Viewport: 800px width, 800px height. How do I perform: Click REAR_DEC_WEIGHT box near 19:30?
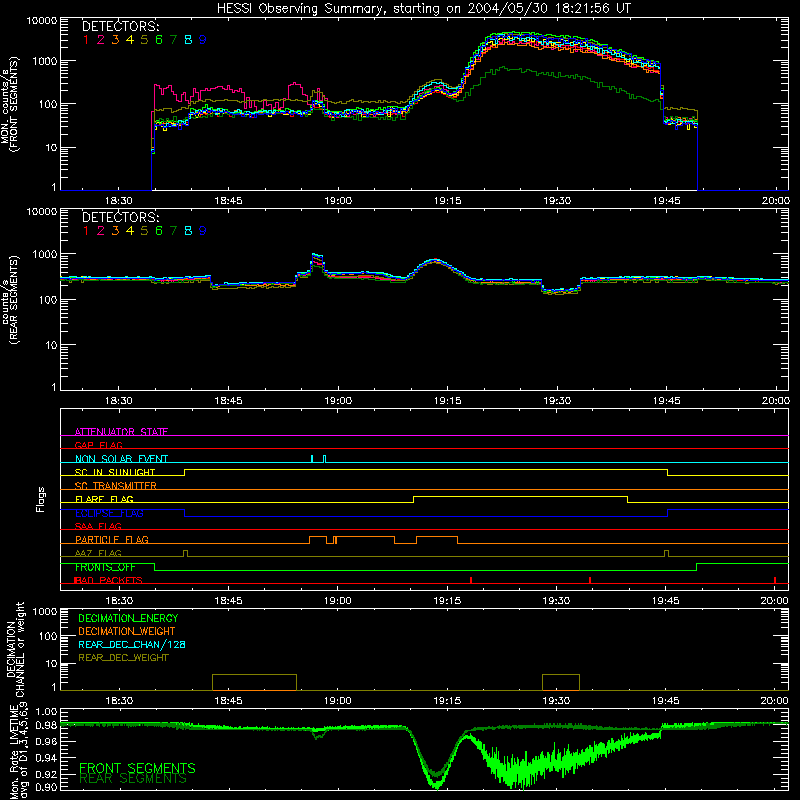click(x=561, y=682)
